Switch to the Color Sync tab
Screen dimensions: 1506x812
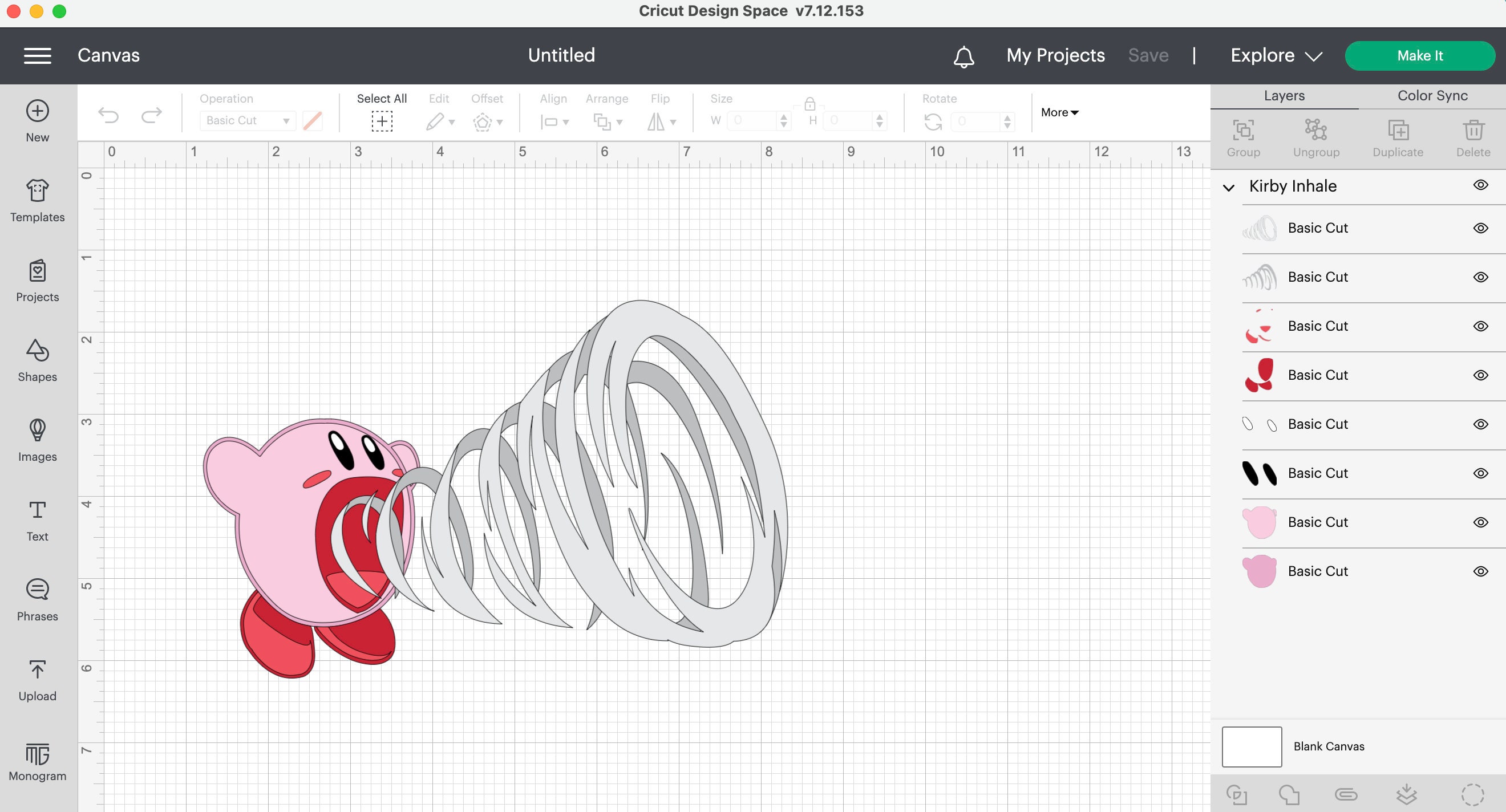click(1431, 95)
